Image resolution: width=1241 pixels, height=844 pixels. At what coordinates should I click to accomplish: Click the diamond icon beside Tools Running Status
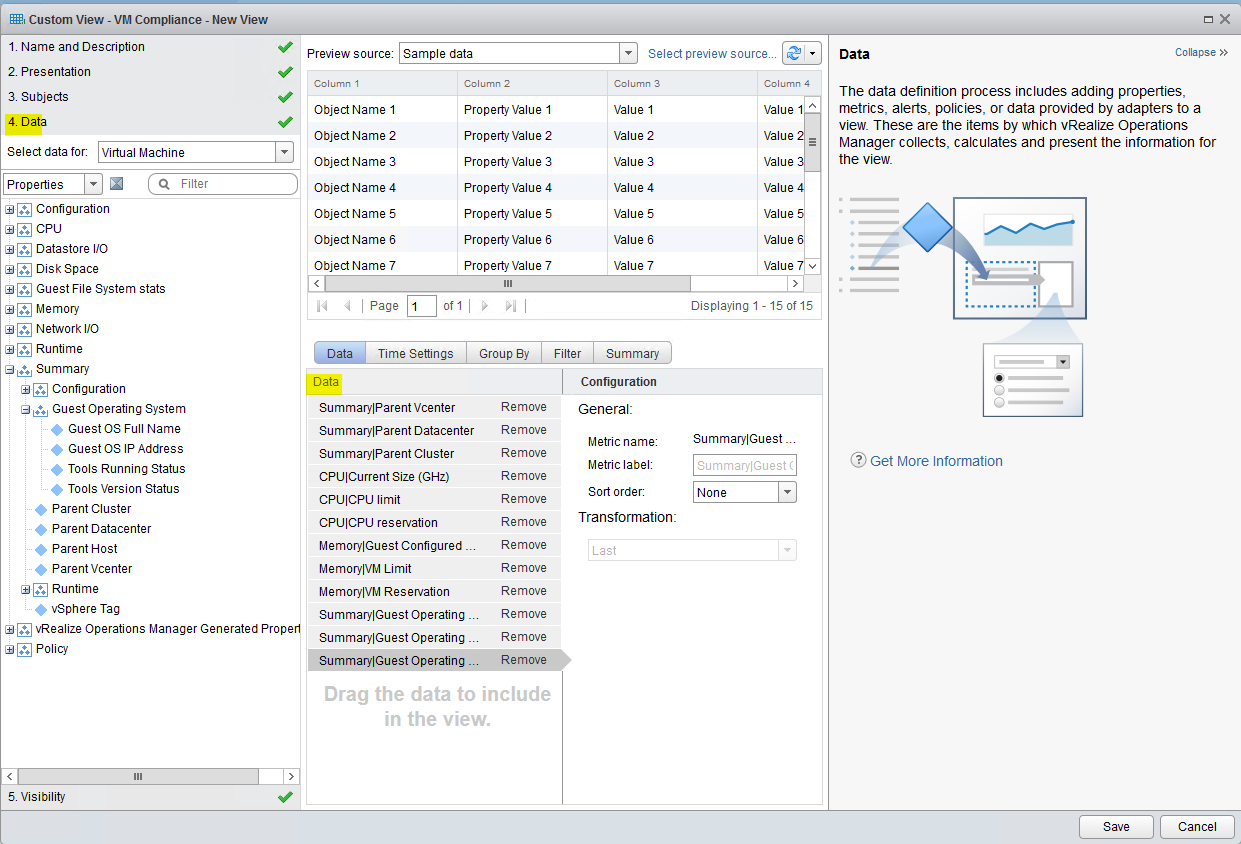[57, 469]
